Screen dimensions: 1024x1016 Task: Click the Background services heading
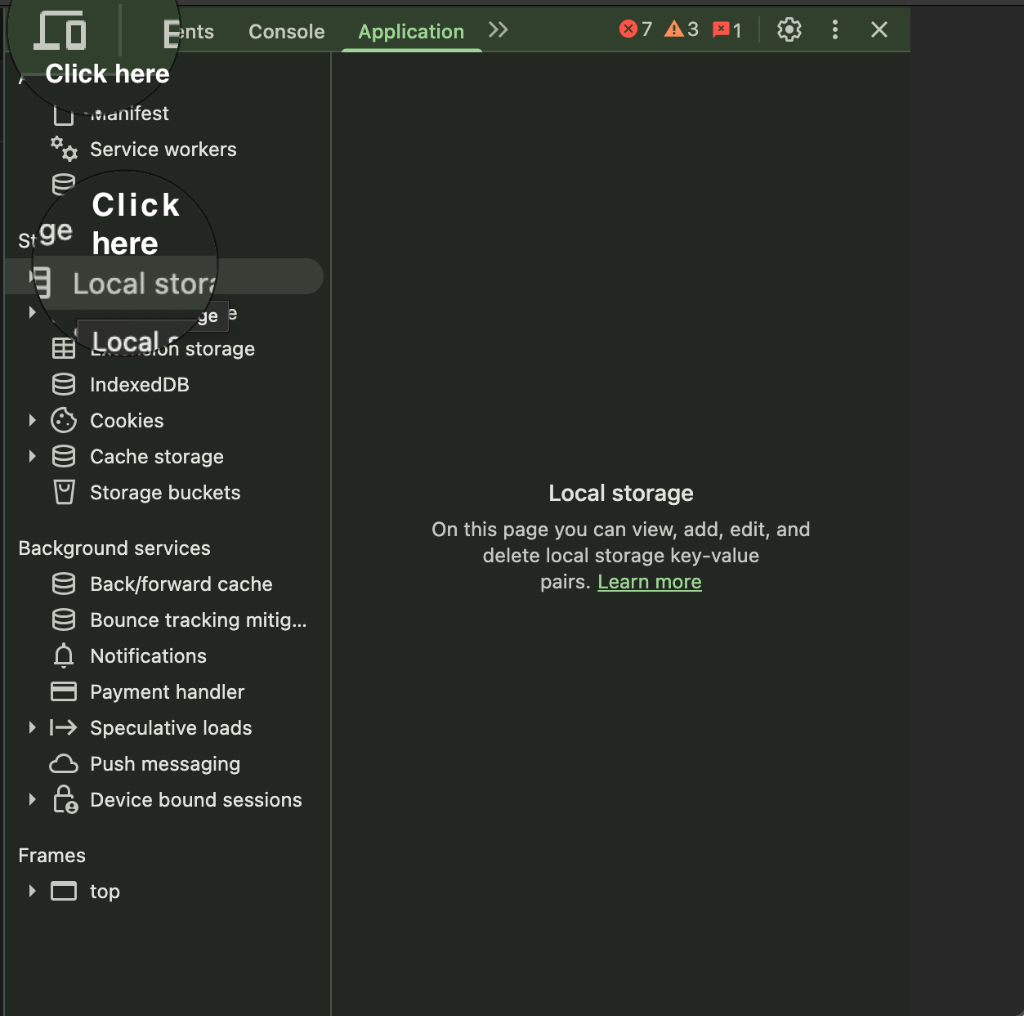pyautogui.click(x=114, y=548)
